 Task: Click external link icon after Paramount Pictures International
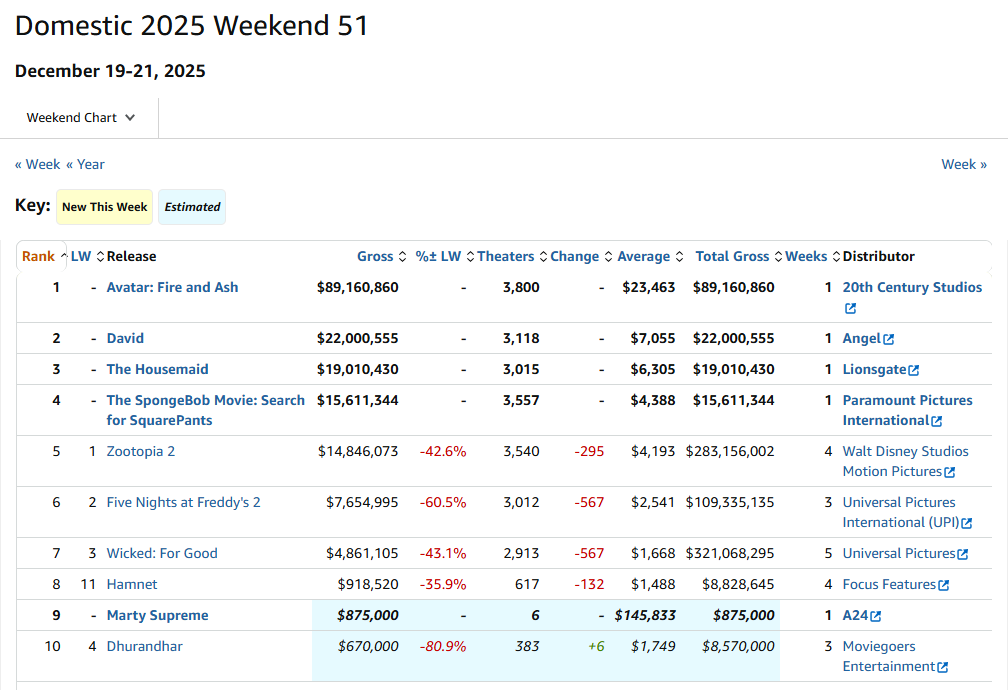pos(936,422)
